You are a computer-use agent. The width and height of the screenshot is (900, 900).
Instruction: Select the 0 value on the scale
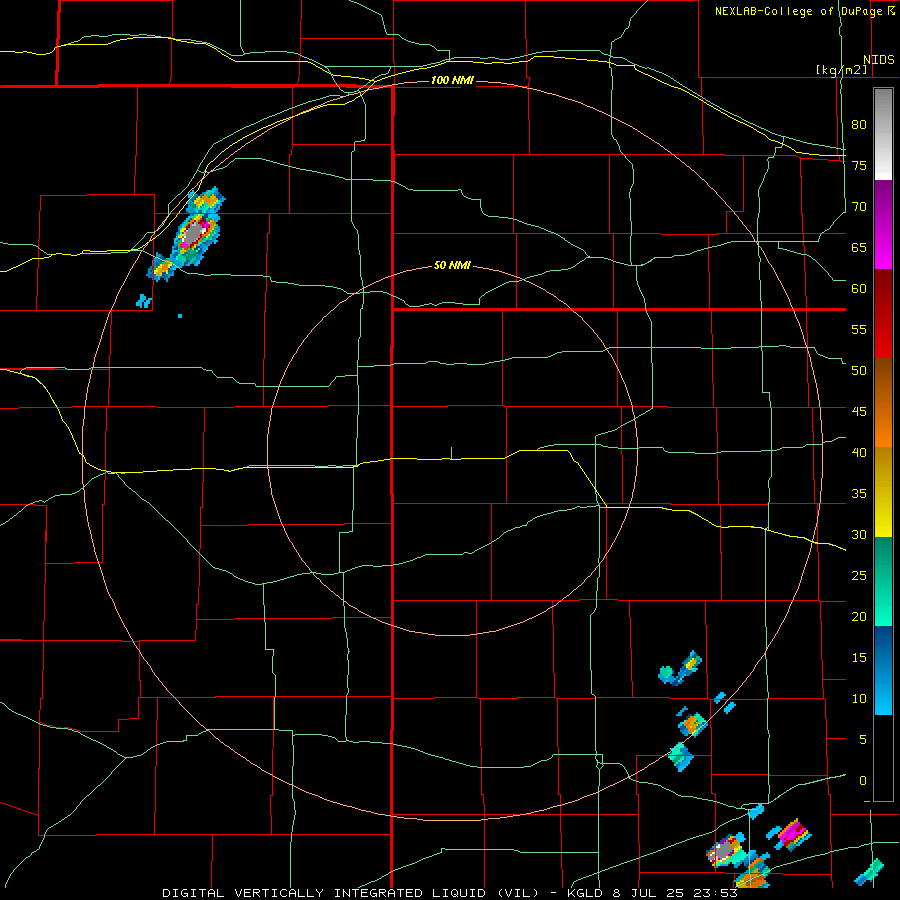863,781
